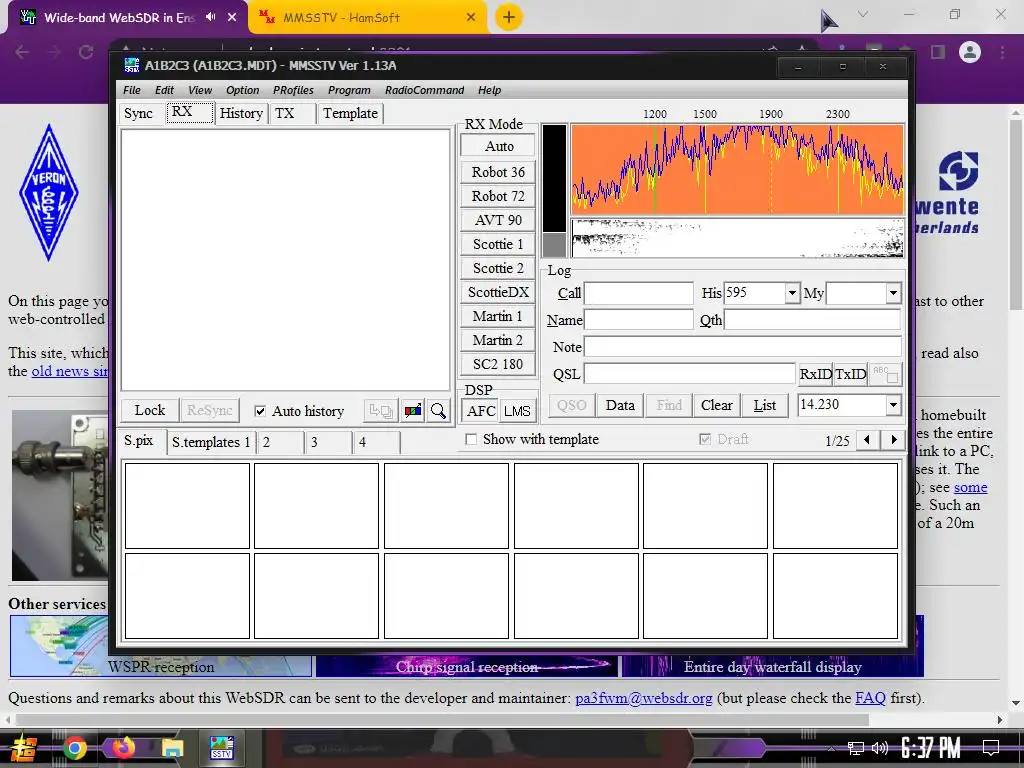Click the spectrum display near 1900
Viewport: 1024px width, 768px height.
click(771, 170)
